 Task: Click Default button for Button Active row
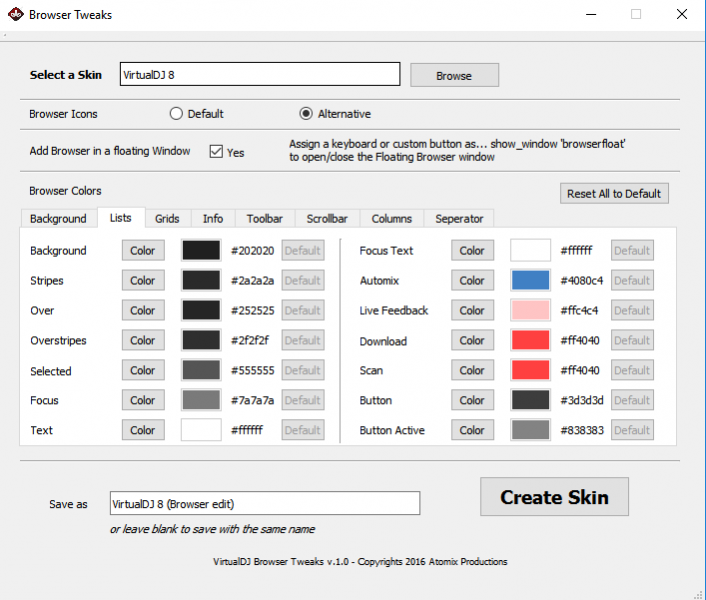(632, 430)
